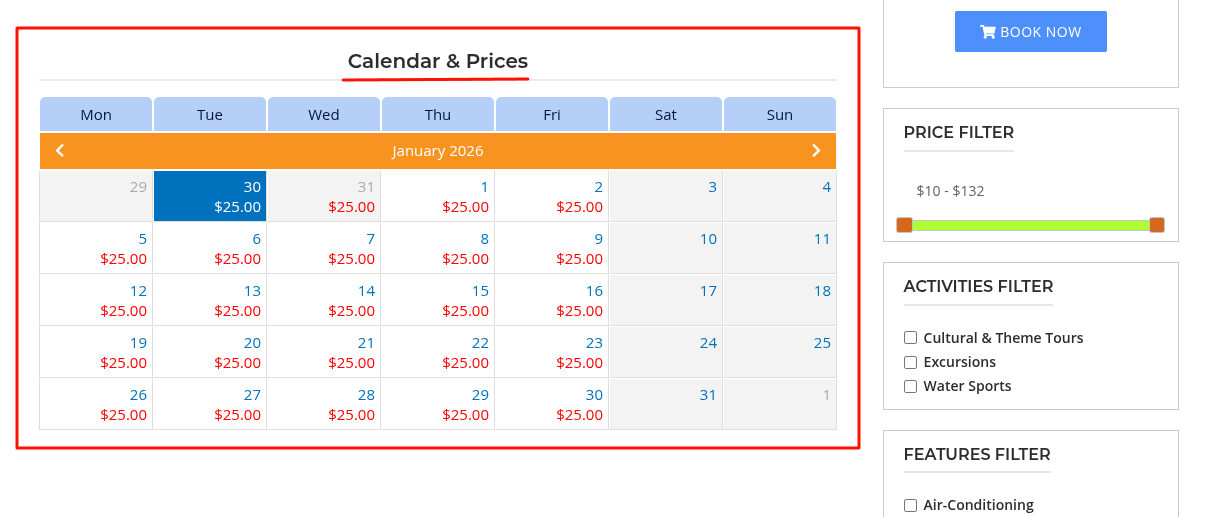Click the maximum price slider handle
The height and width of the screenshot is (517, 1227).
point(1157,225)
